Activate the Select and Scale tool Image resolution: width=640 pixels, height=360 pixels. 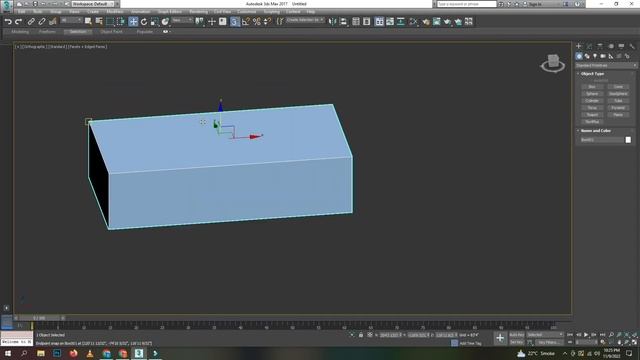tap(154, 22)
